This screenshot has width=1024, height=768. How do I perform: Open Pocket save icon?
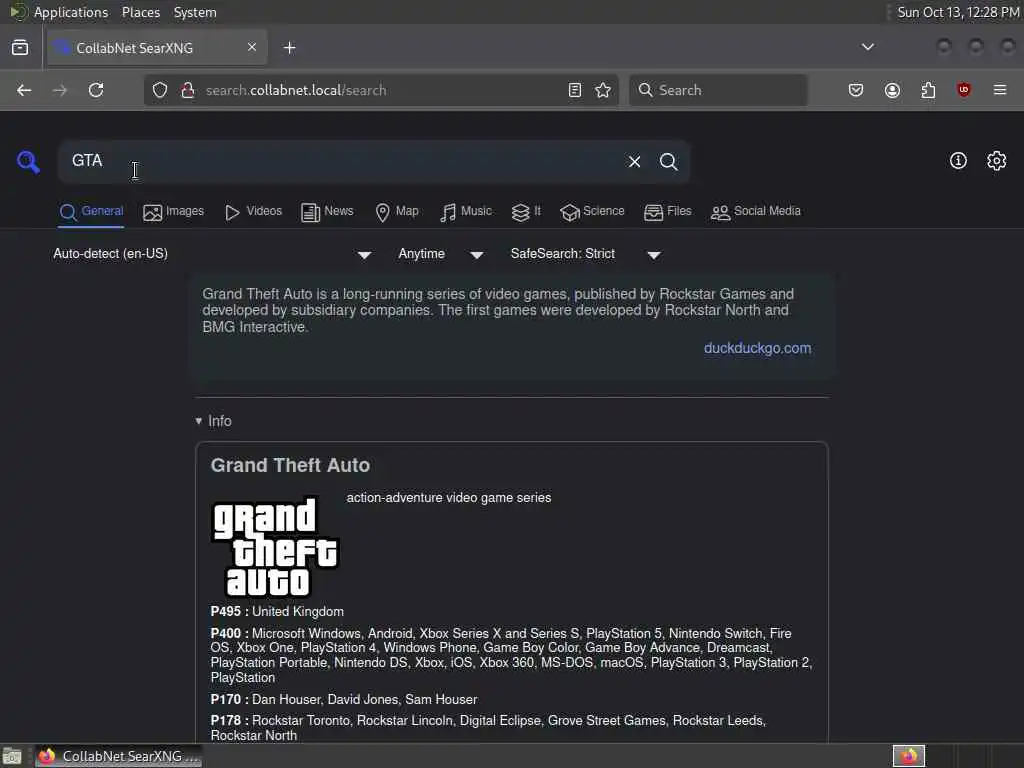[856, 90]
